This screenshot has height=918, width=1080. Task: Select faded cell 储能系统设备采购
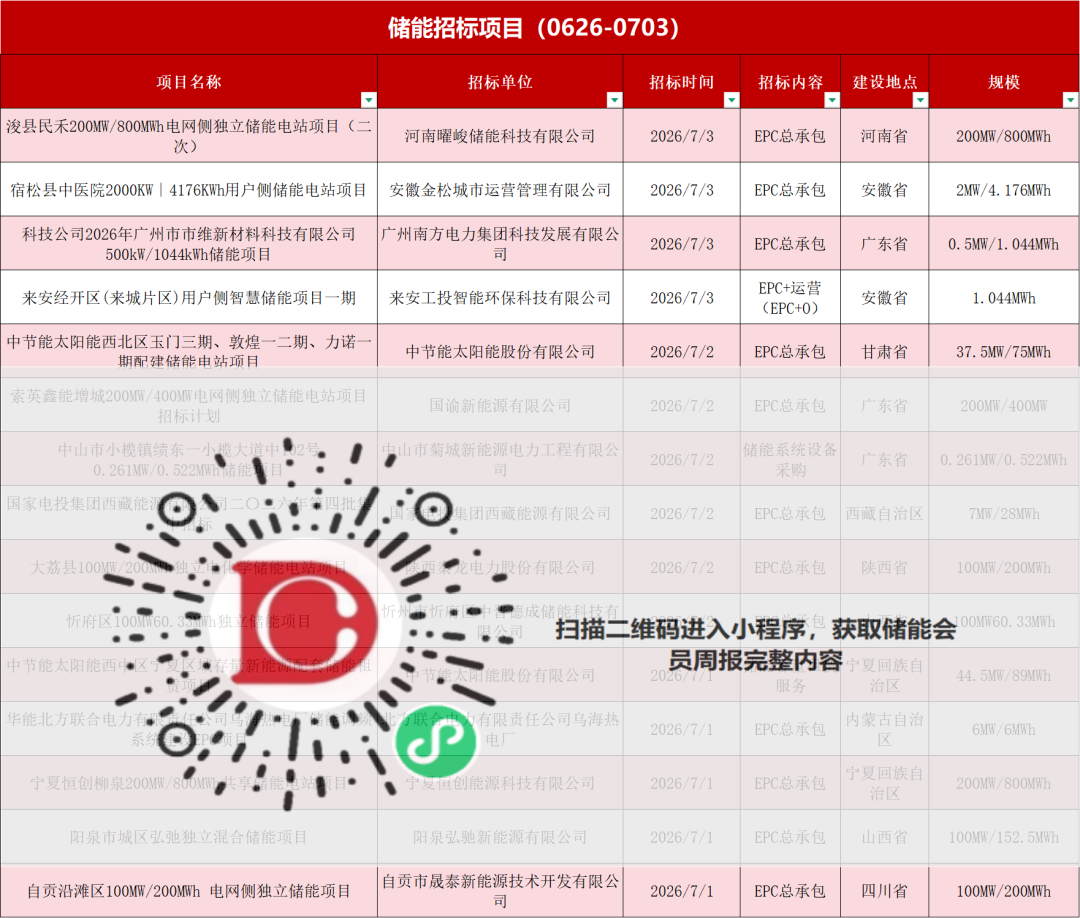pyautogui.click(x=791, y=459)
